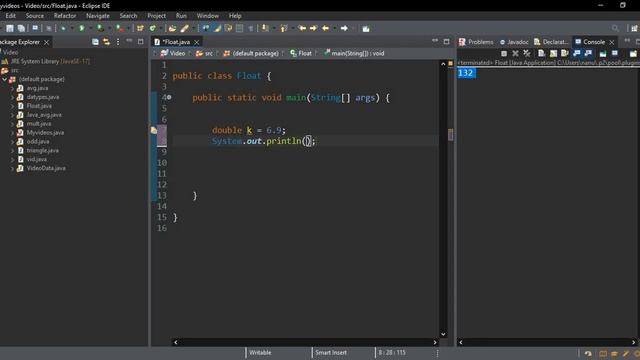640x360 pixels.
Task: Click the warning marker beside line 7
Action: tap(154, 130)
